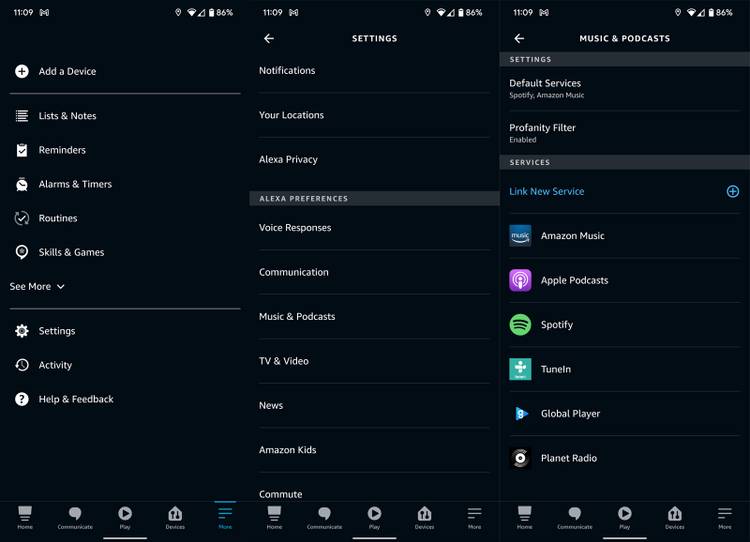750x542 pixels.
Task: Open More tab in Music & Podcasts screen
Action: click(x=725, y=518)
